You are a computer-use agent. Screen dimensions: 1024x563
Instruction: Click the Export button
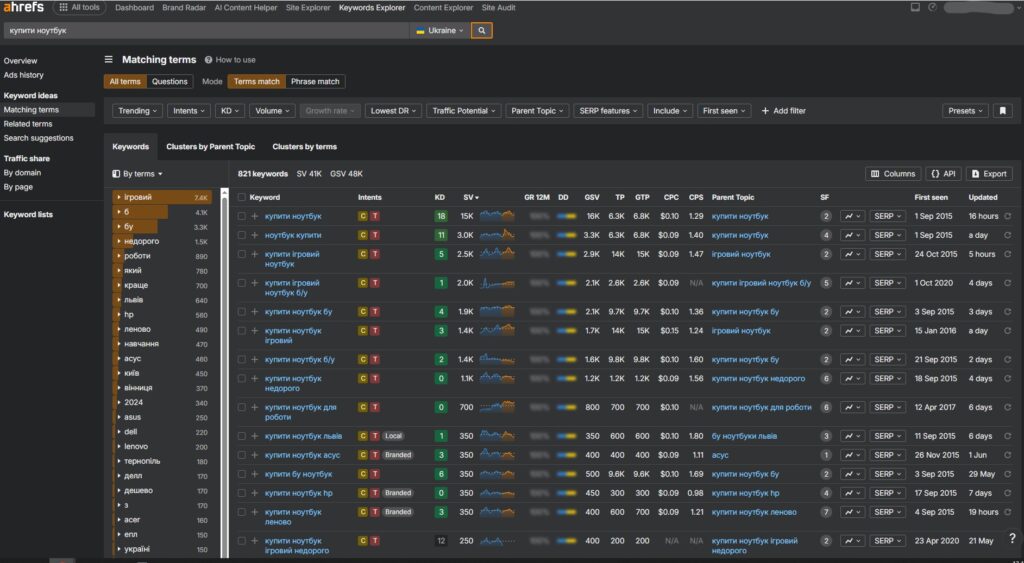click(x=988, y=174)
